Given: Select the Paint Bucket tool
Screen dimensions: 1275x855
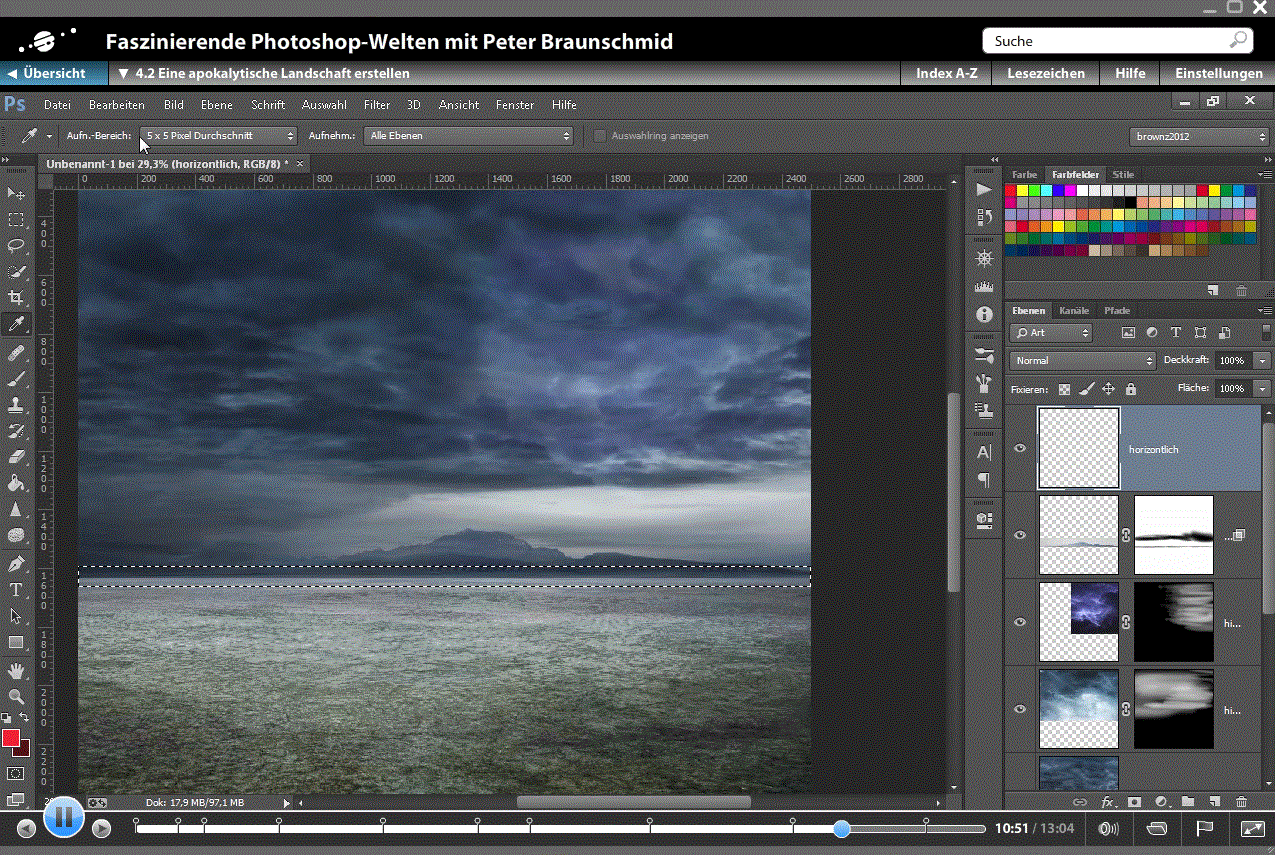Looking at the screenshot, I should (x=16, y=483).
